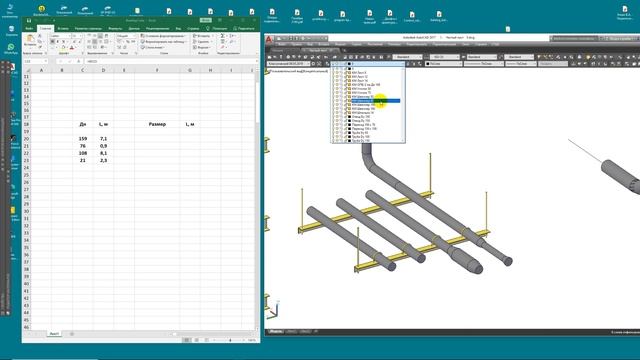Toggle italic formatting in Excel
Screen dimensions: 640x360
(x=58, y=42)
